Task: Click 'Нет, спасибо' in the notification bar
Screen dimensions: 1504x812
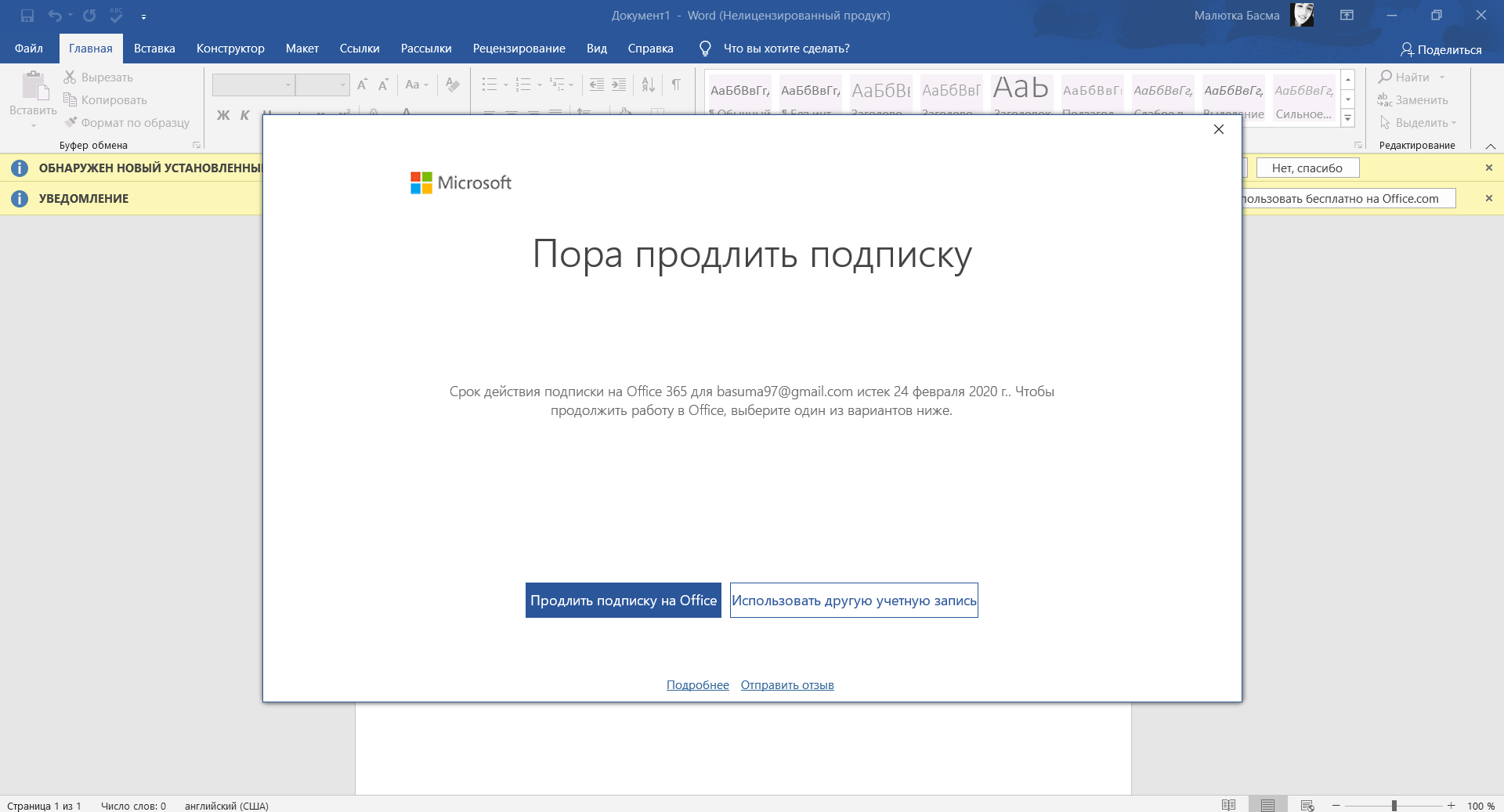Action: [x=1307, y=168]
